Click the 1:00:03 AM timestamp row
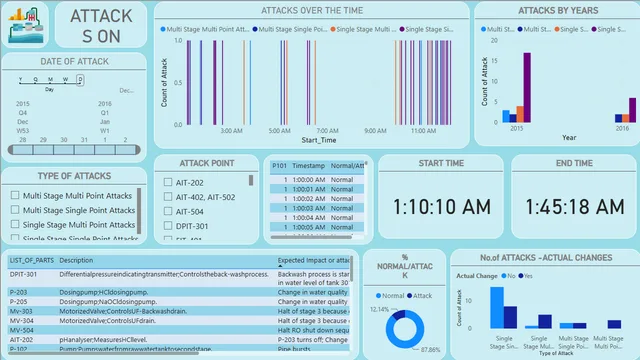Screen dimensions: 640x360 coord(317,208)
